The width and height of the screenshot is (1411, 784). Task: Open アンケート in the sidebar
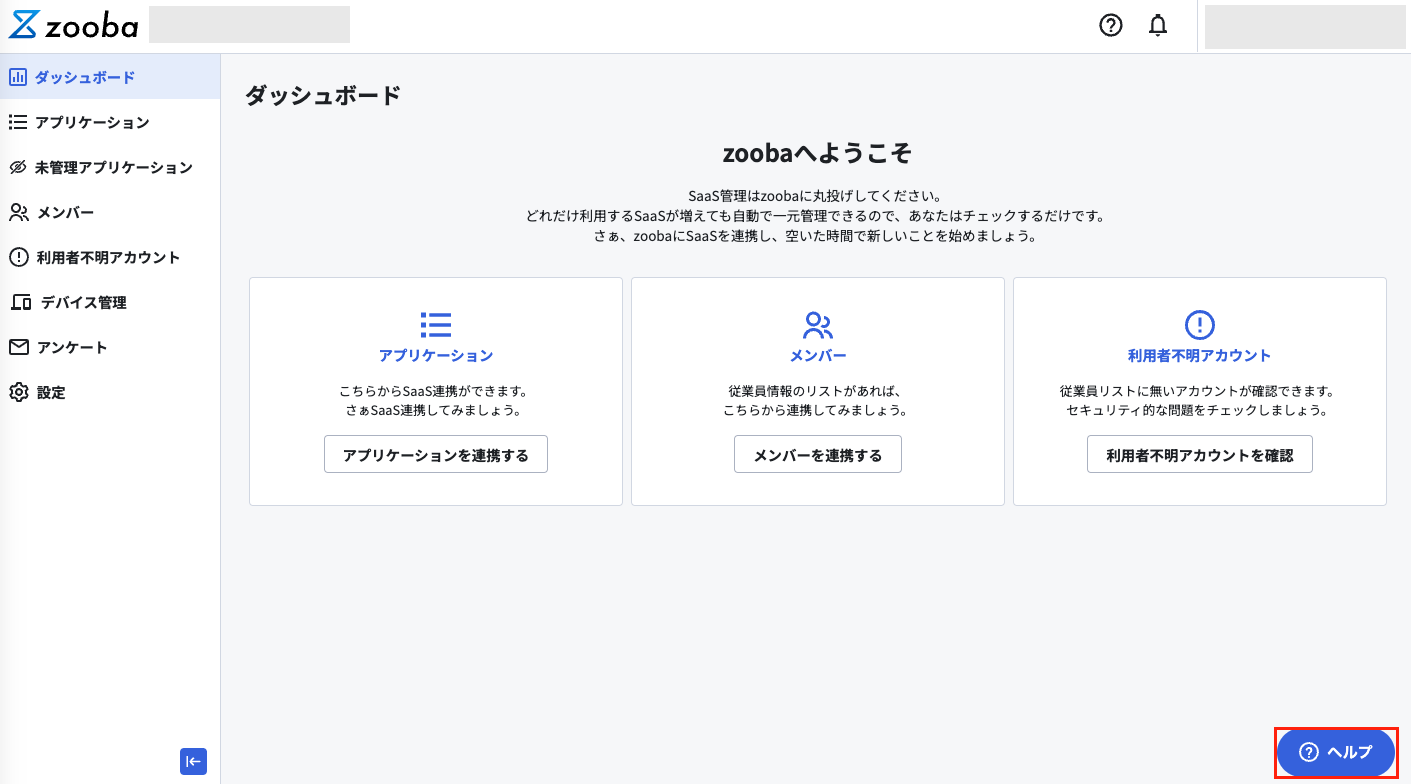[x=110, y=347]
